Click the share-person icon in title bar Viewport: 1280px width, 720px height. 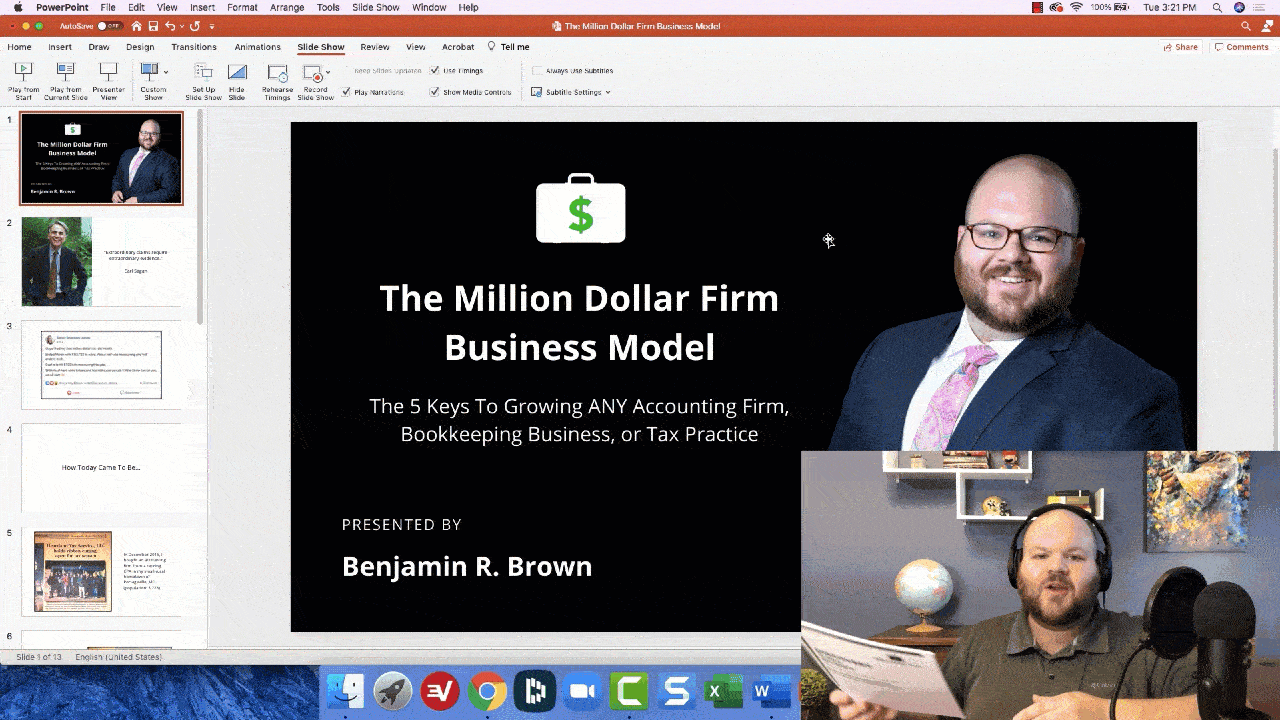(1268, 26)
